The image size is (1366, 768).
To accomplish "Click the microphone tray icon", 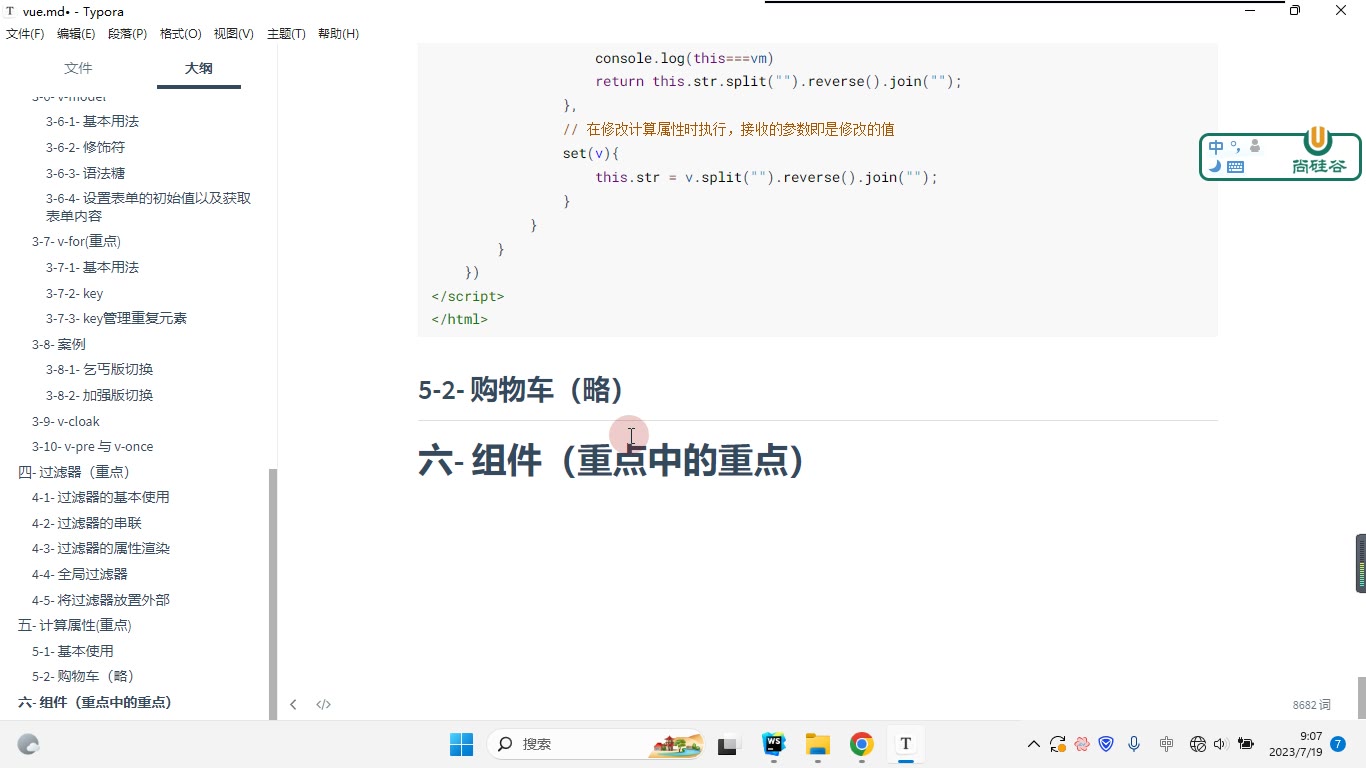I will tap(1134, 744).
